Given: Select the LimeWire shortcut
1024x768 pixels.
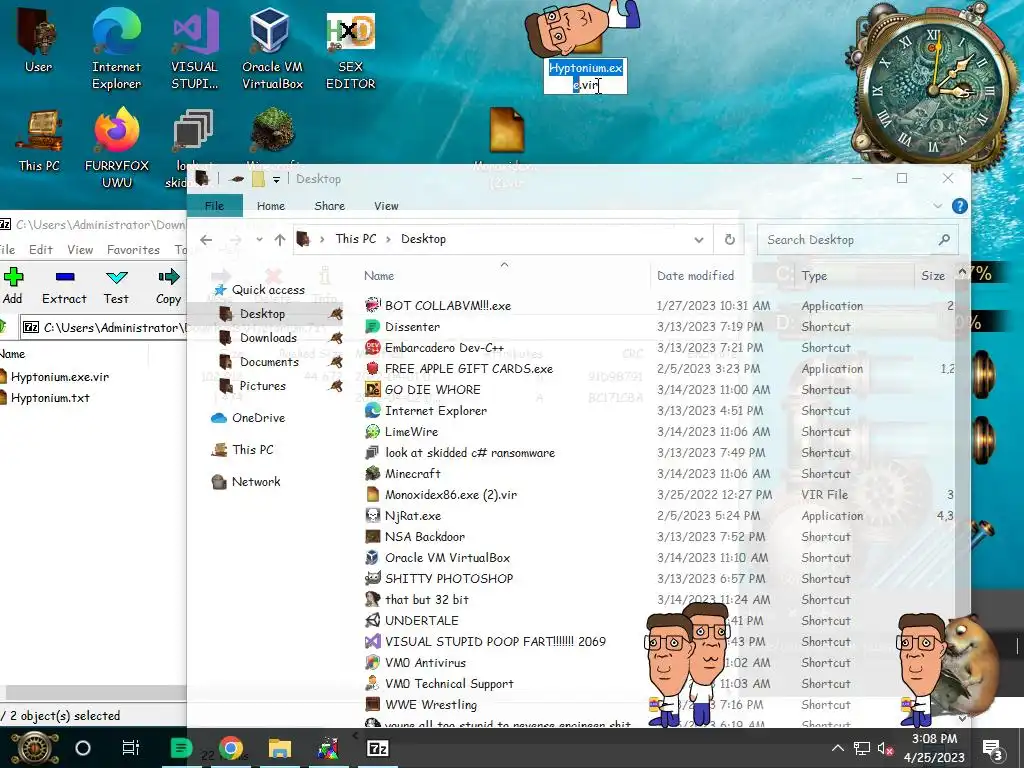Looking at the screenshot, I should coord(411,432).
